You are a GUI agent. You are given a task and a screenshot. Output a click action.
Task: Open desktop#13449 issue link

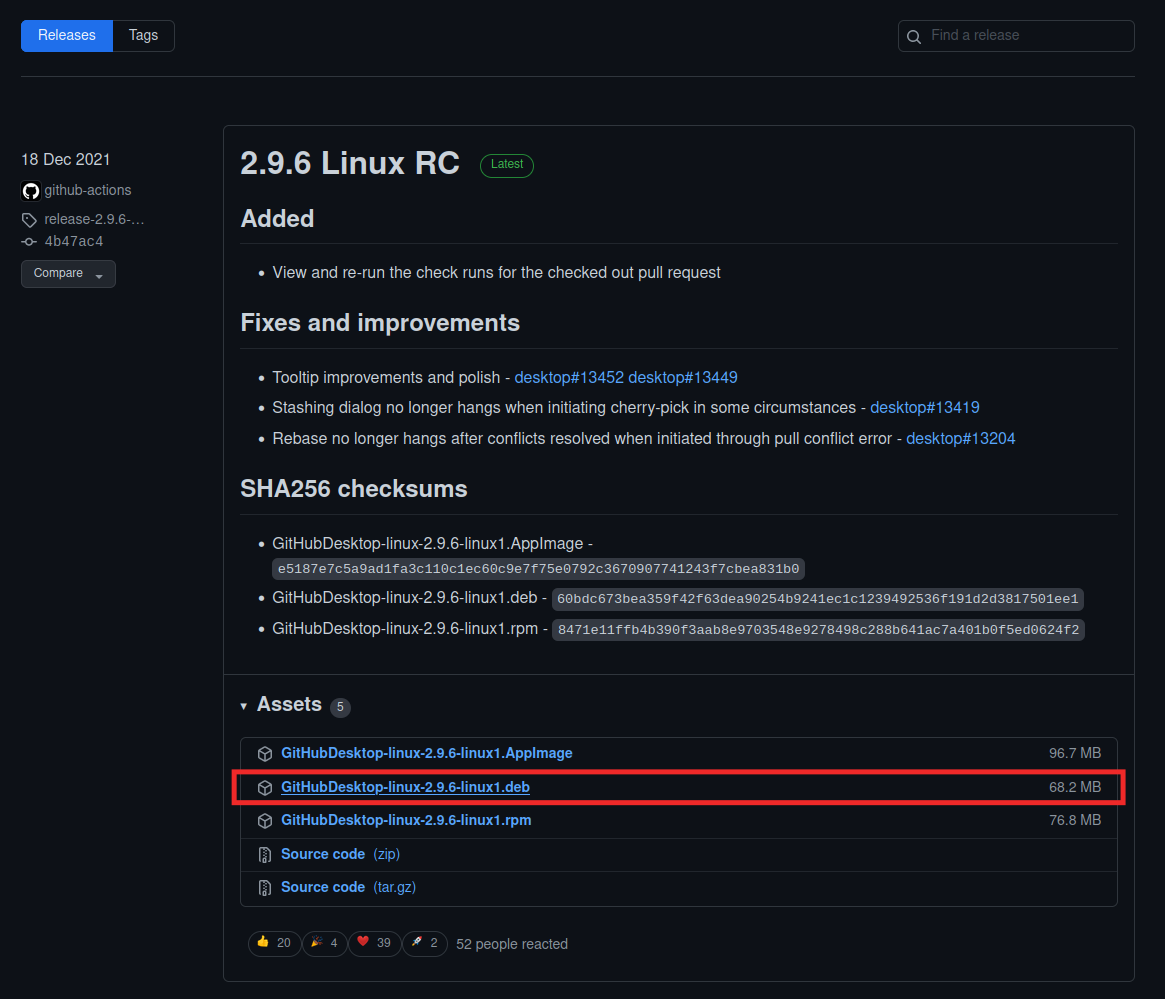point(683,377)
